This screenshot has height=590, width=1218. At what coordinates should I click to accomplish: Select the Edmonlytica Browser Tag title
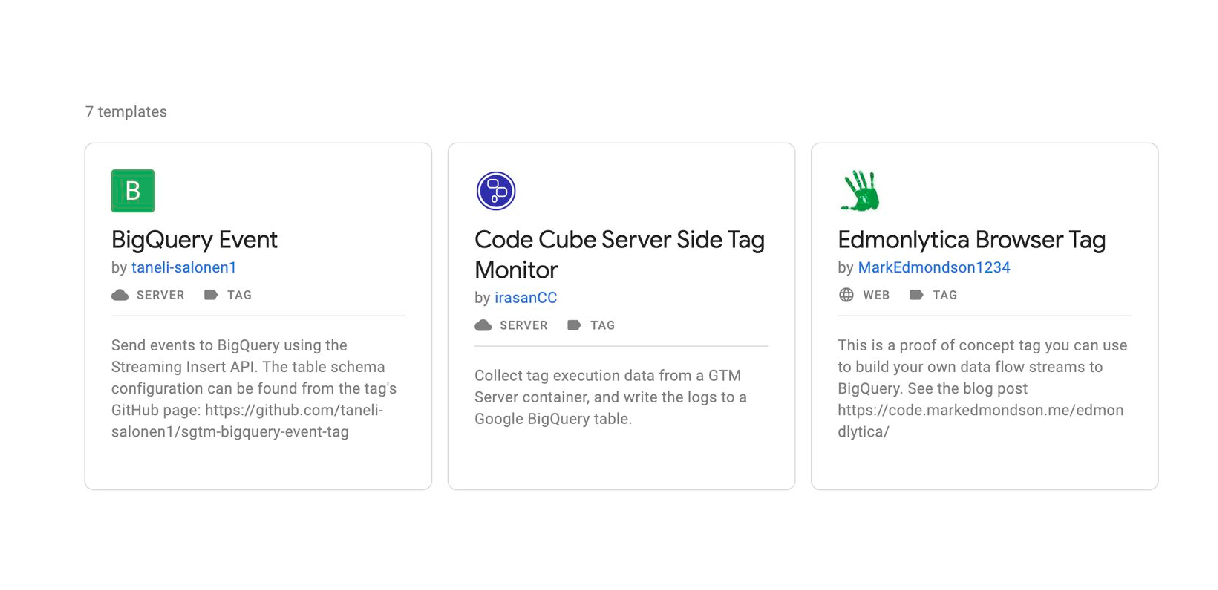point(972,240)
